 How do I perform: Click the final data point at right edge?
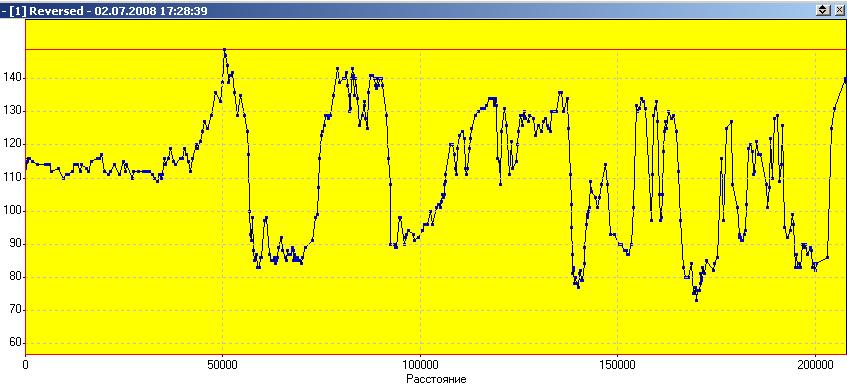845,79
